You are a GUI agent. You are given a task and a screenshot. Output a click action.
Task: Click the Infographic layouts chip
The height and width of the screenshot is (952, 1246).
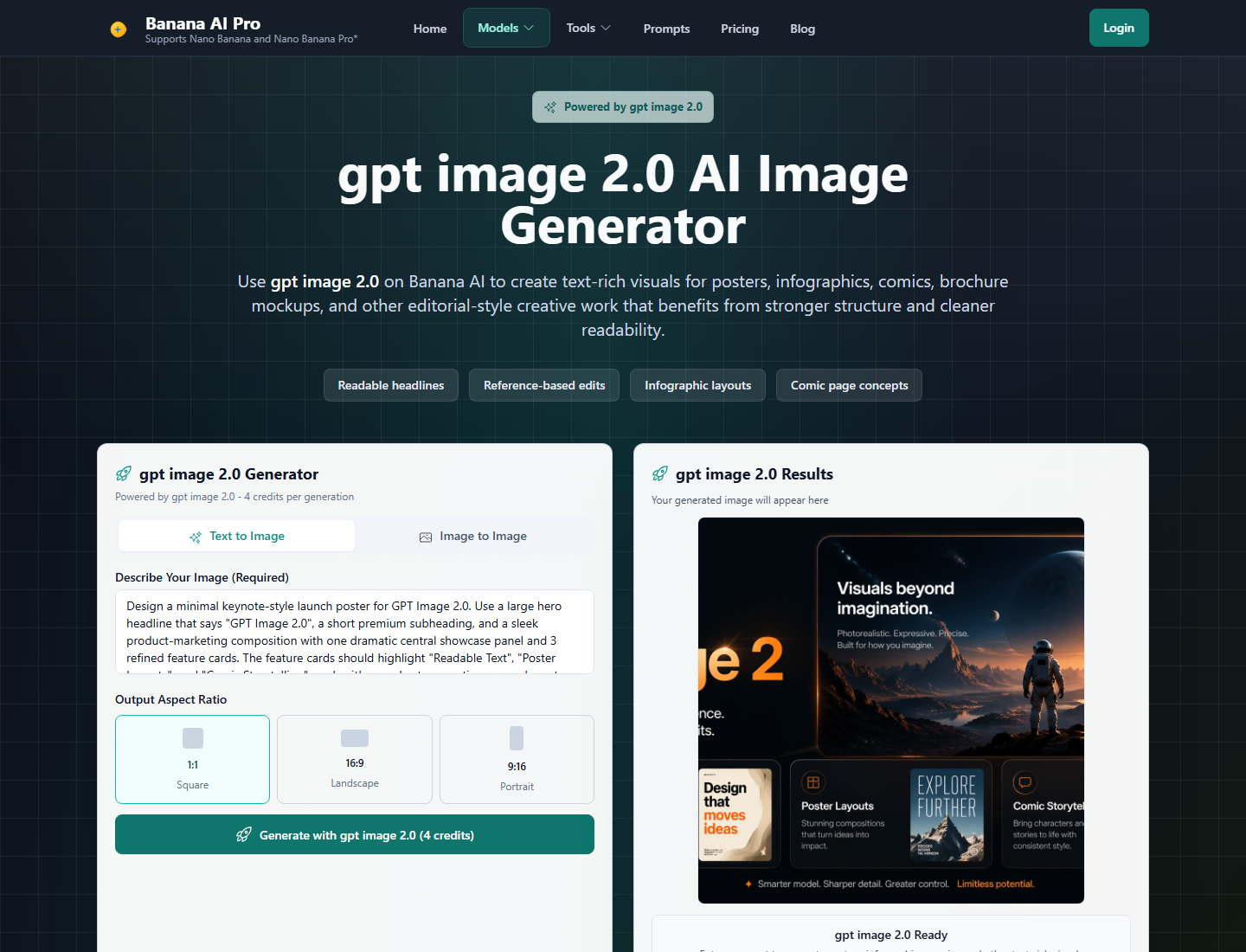697,385
